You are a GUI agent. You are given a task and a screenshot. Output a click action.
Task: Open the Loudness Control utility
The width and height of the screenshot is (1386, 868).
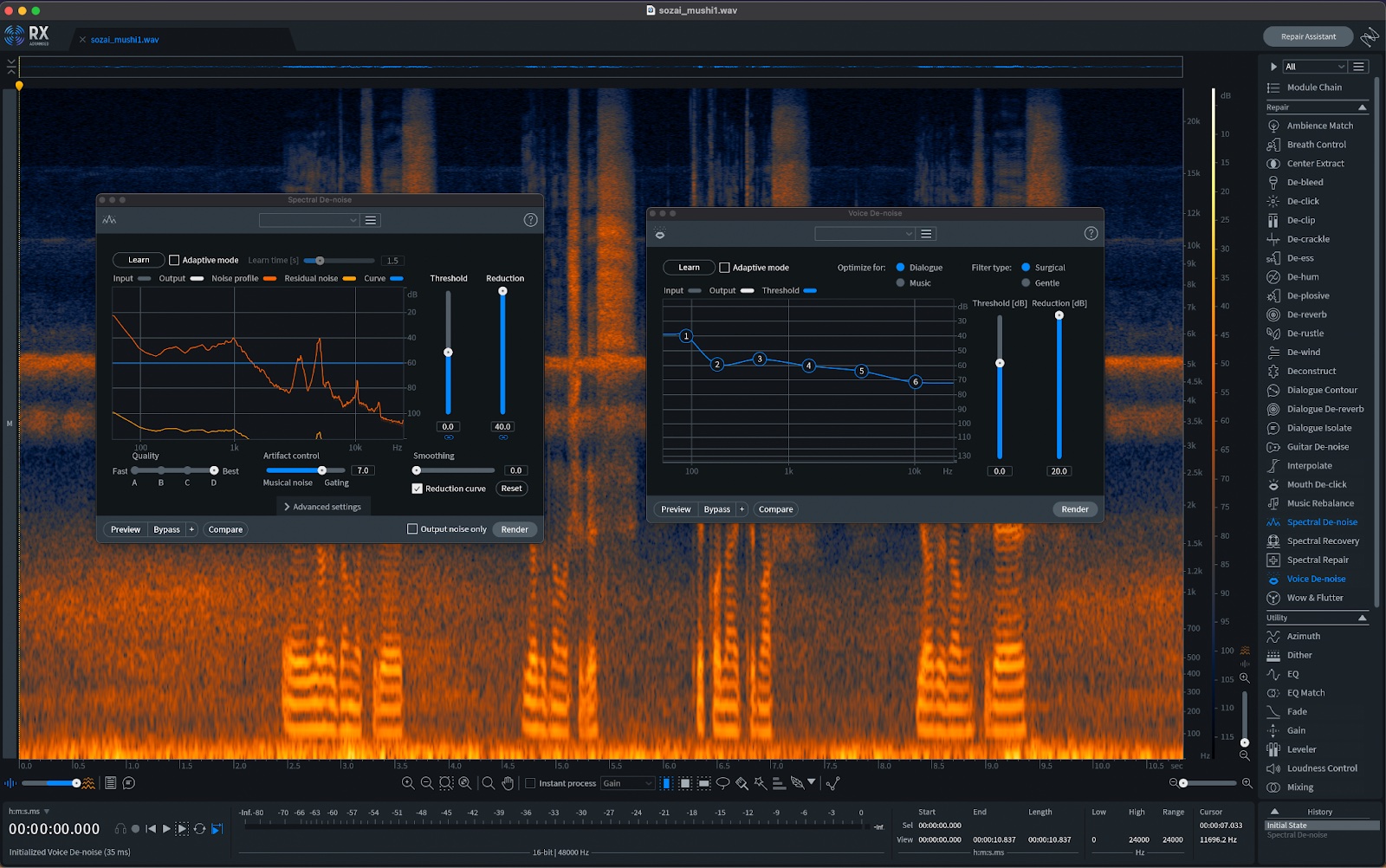coord(1322,768)
